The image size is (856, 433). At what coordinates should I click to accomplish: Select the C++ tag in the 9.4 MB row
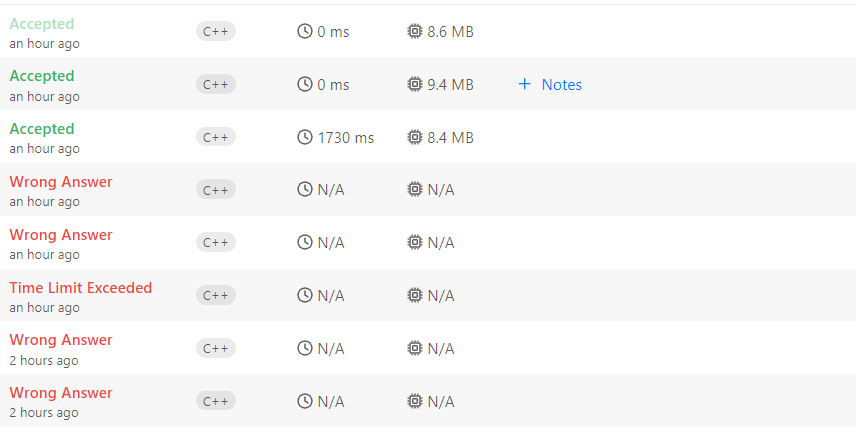click(x=216, y=84)
